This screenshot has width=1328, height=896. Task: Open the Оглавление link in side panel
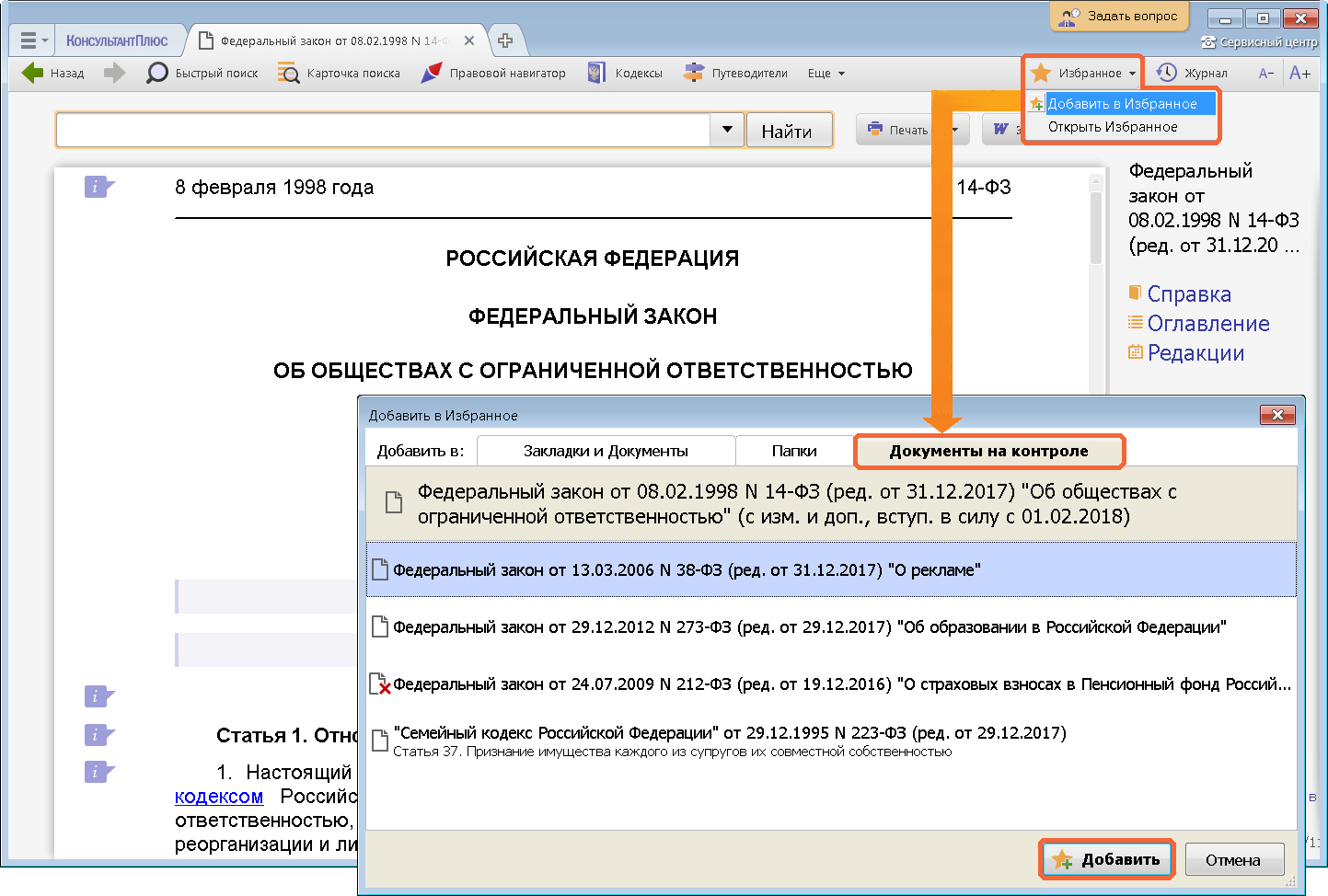click(1207, 324)
